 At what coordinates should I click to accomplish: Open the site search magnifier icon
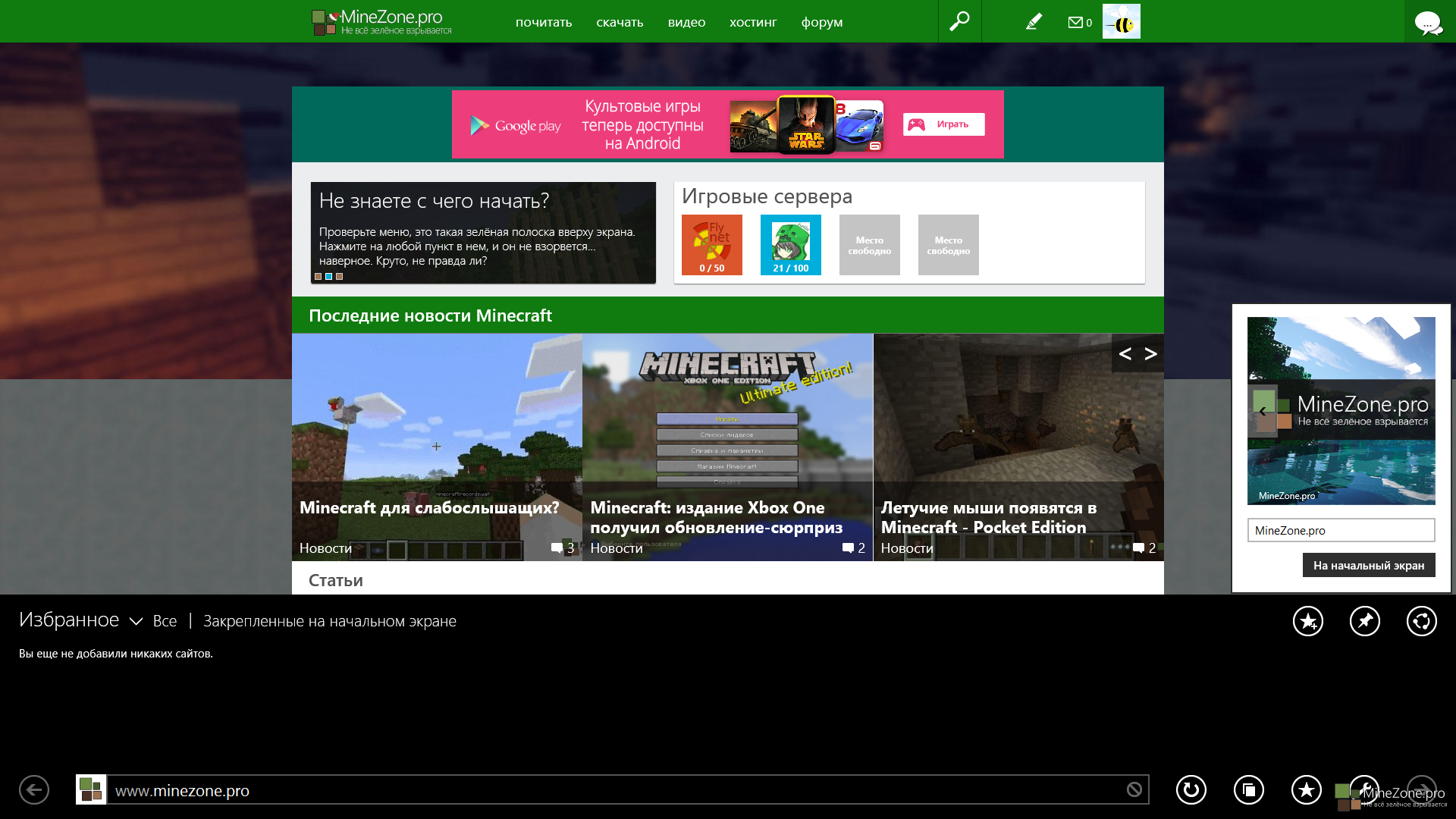[x=959, y=21]
